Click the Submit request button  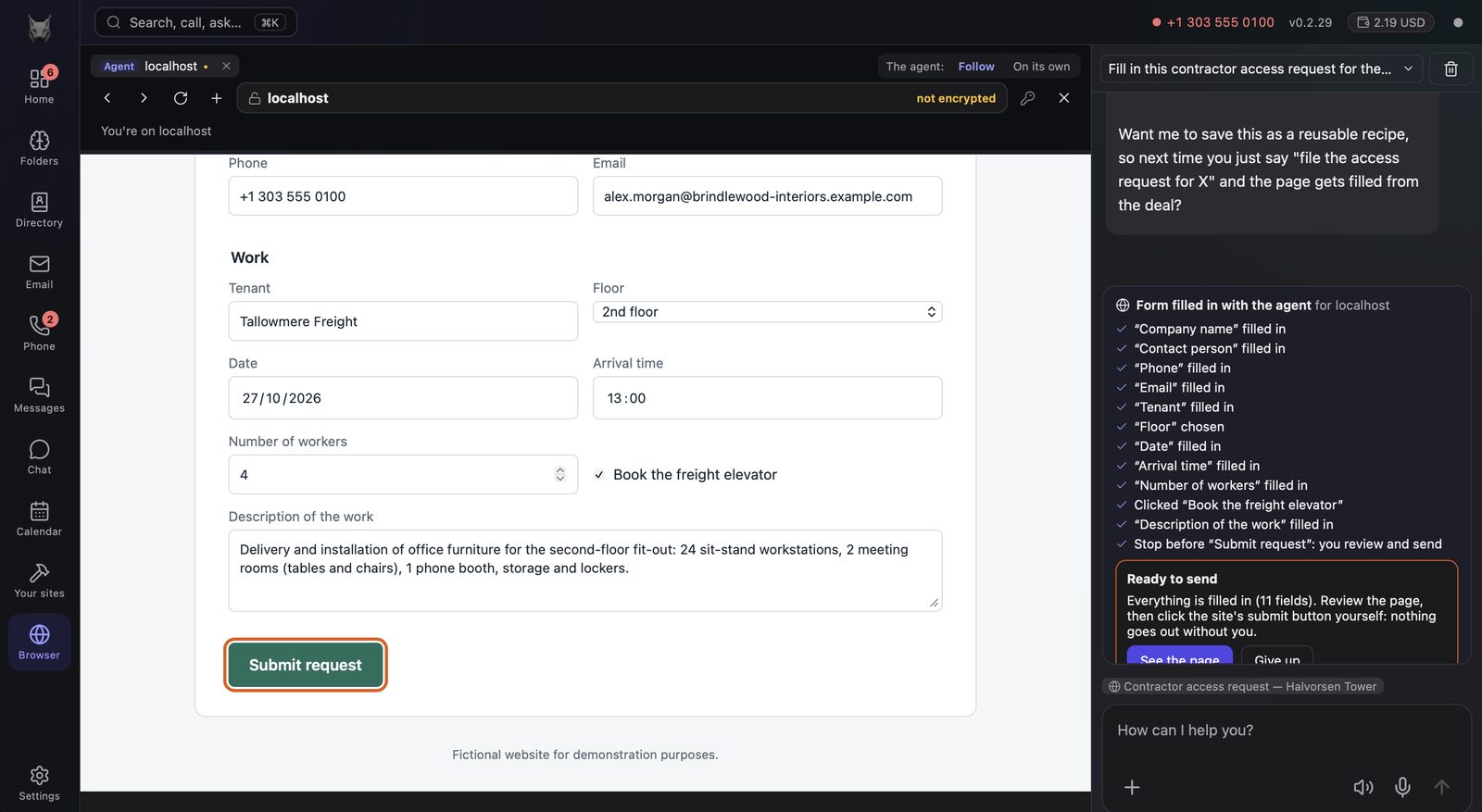point(306,665)
